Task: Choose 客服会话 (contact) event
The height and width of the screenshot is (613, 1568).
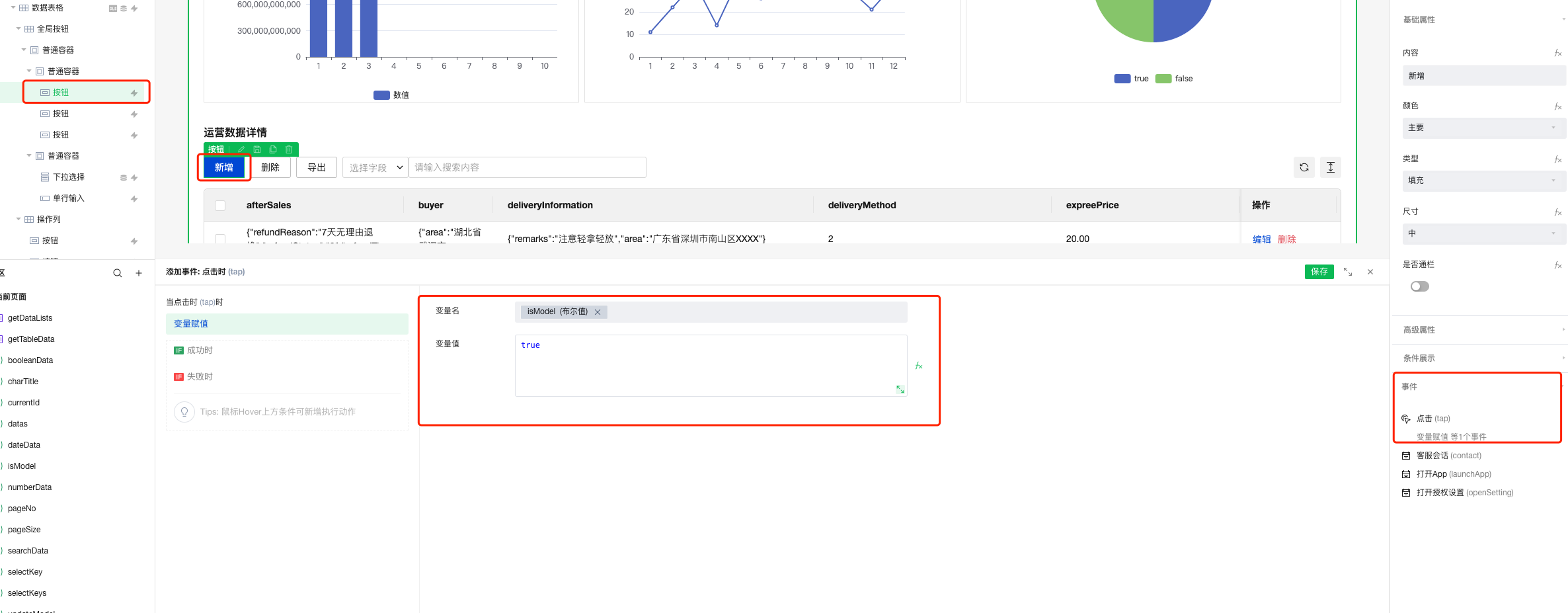Action: click(1448, 456)
